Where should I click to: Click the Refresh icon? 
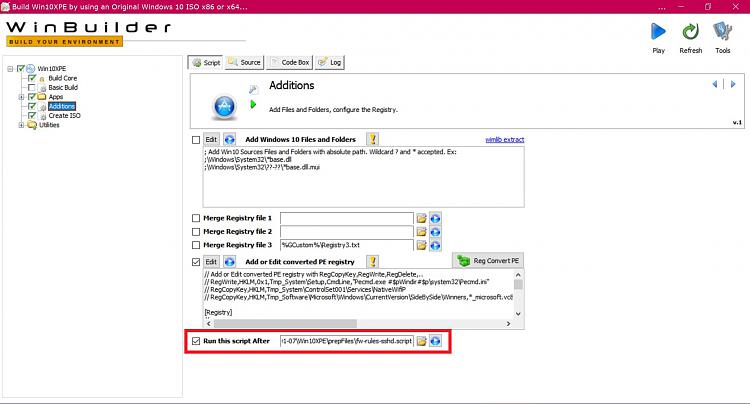(690, 32)
